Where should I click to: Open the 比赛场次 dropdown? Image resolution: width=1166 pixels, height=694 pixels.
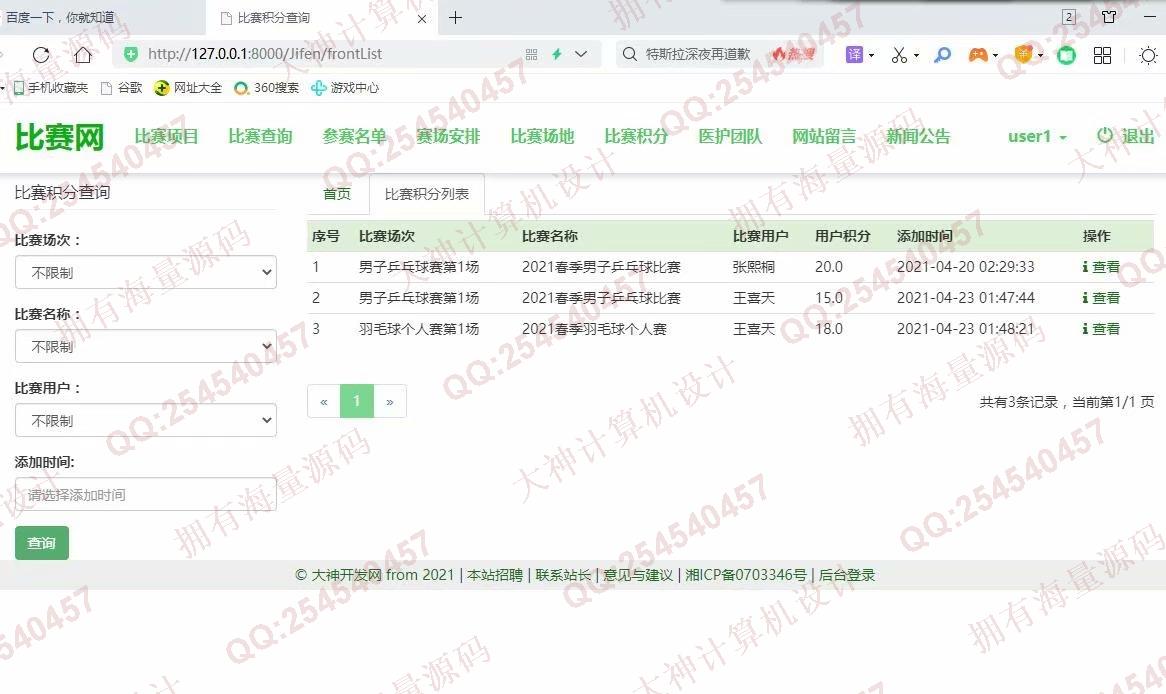pos(146,272)
